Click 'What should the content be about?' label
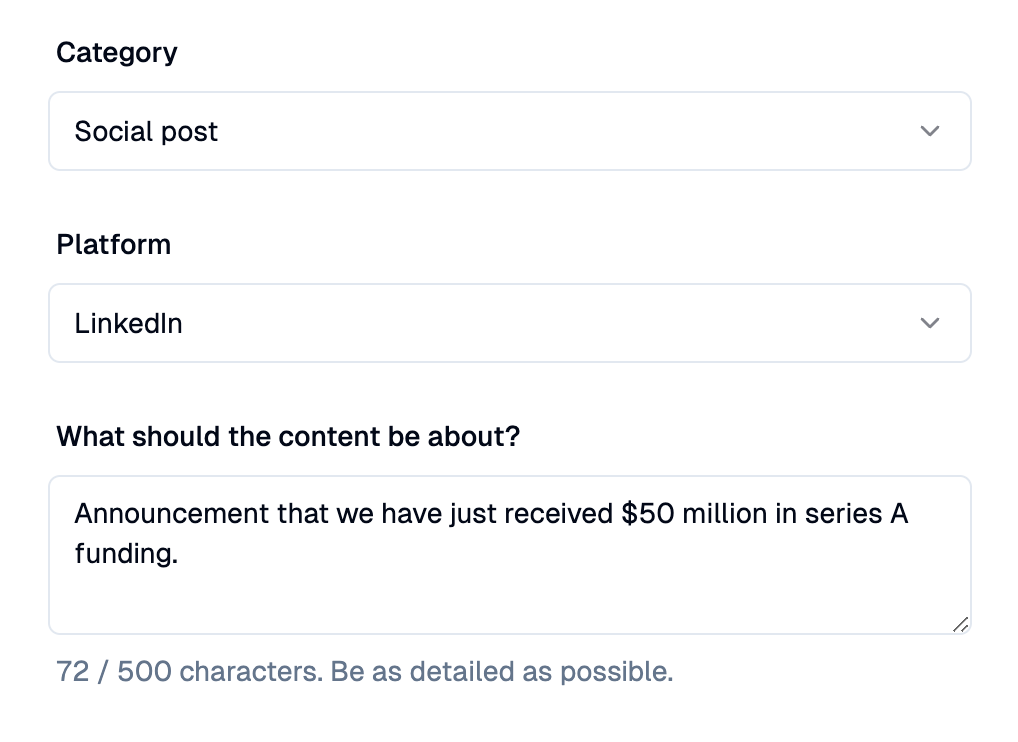Image resolution: width=1018 pixels, height=742 pixels. pos(288,436)
